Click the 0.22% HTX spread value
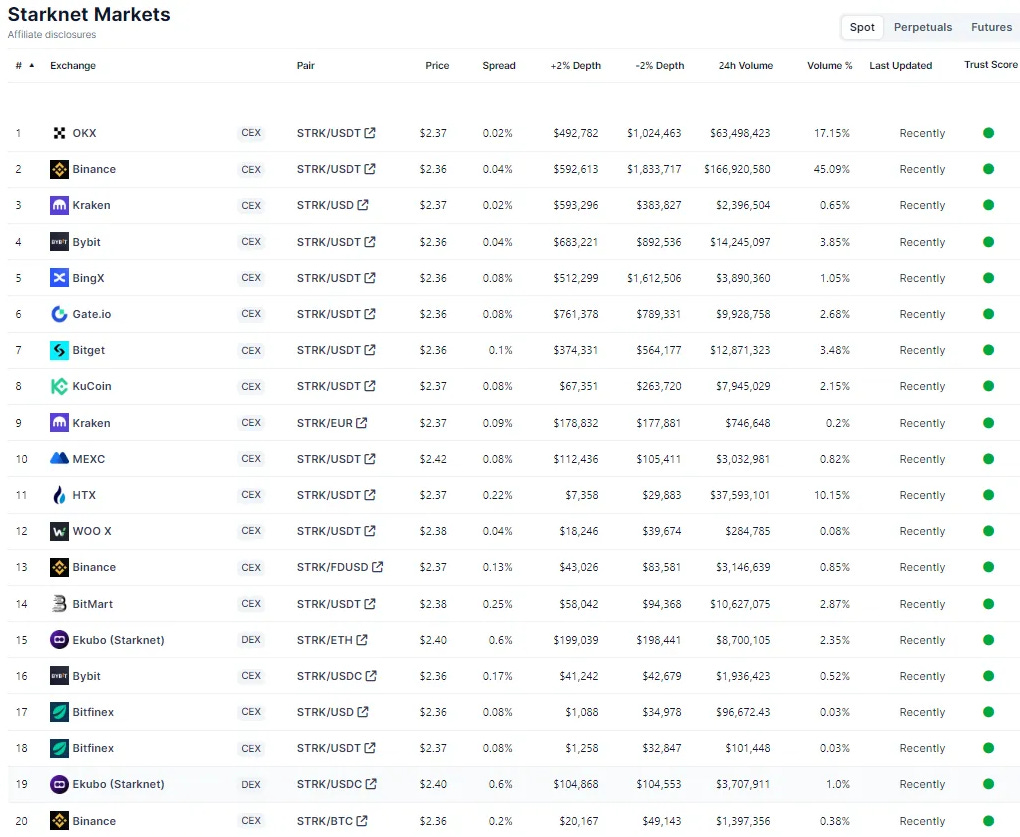 [x=498, y=496]
